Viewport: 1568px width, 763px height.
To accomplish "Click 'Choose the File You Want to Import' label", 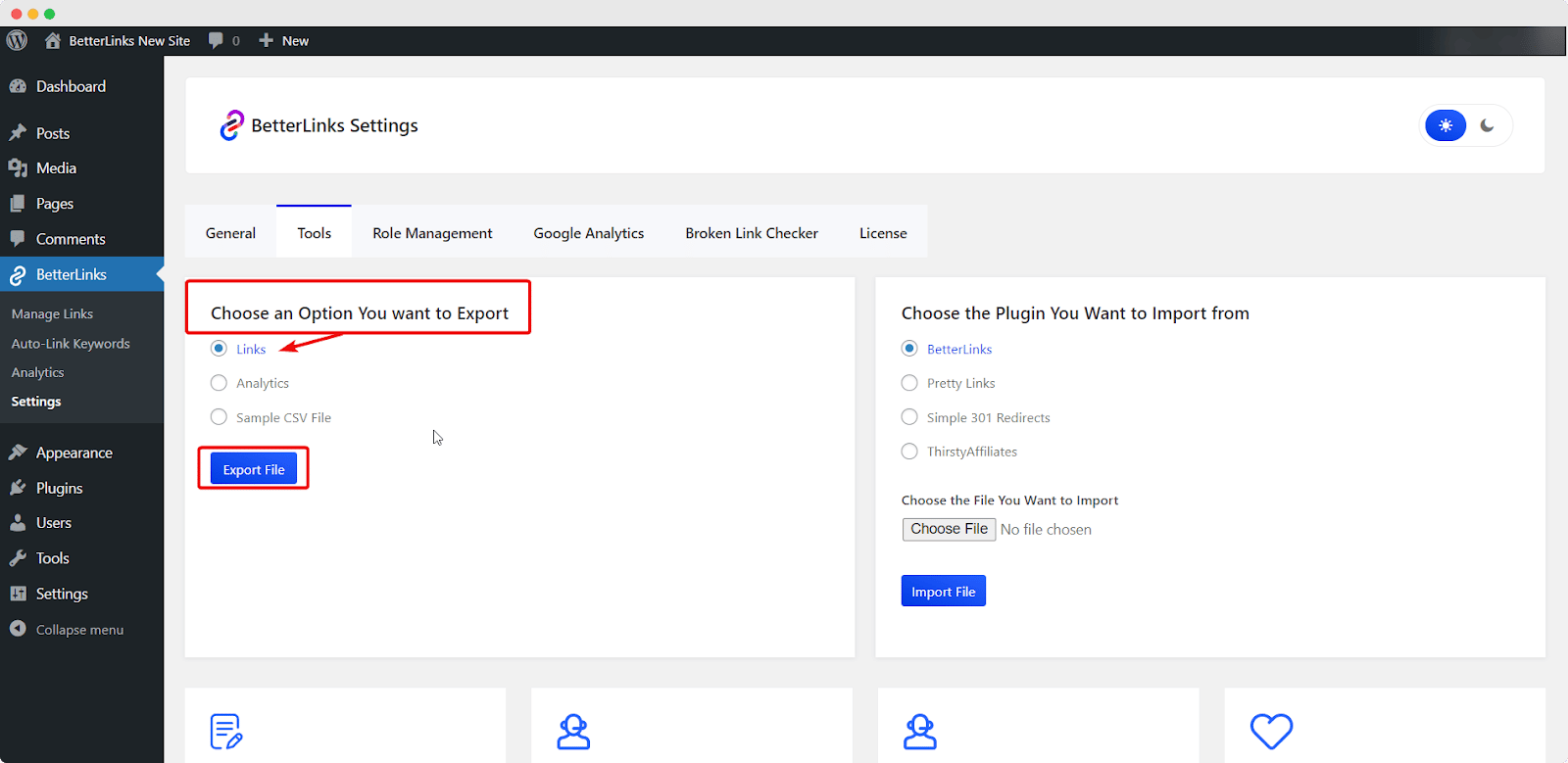I will coord(1009,501).
